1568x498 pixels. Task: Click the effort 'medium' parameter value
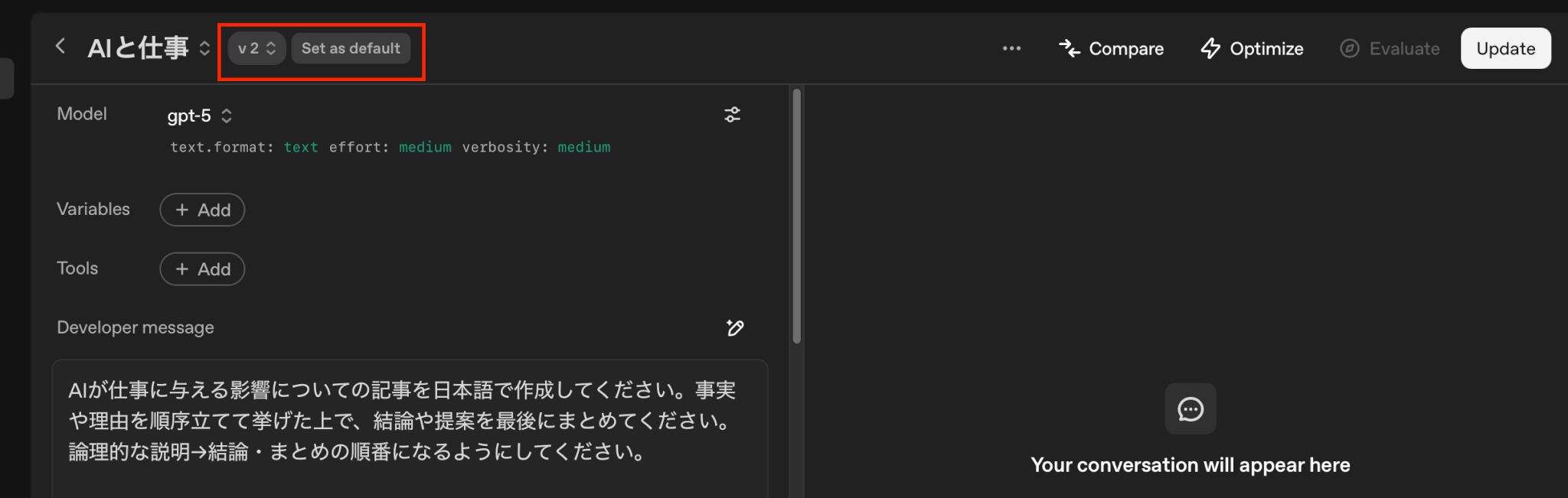click(x=425, y=147)
